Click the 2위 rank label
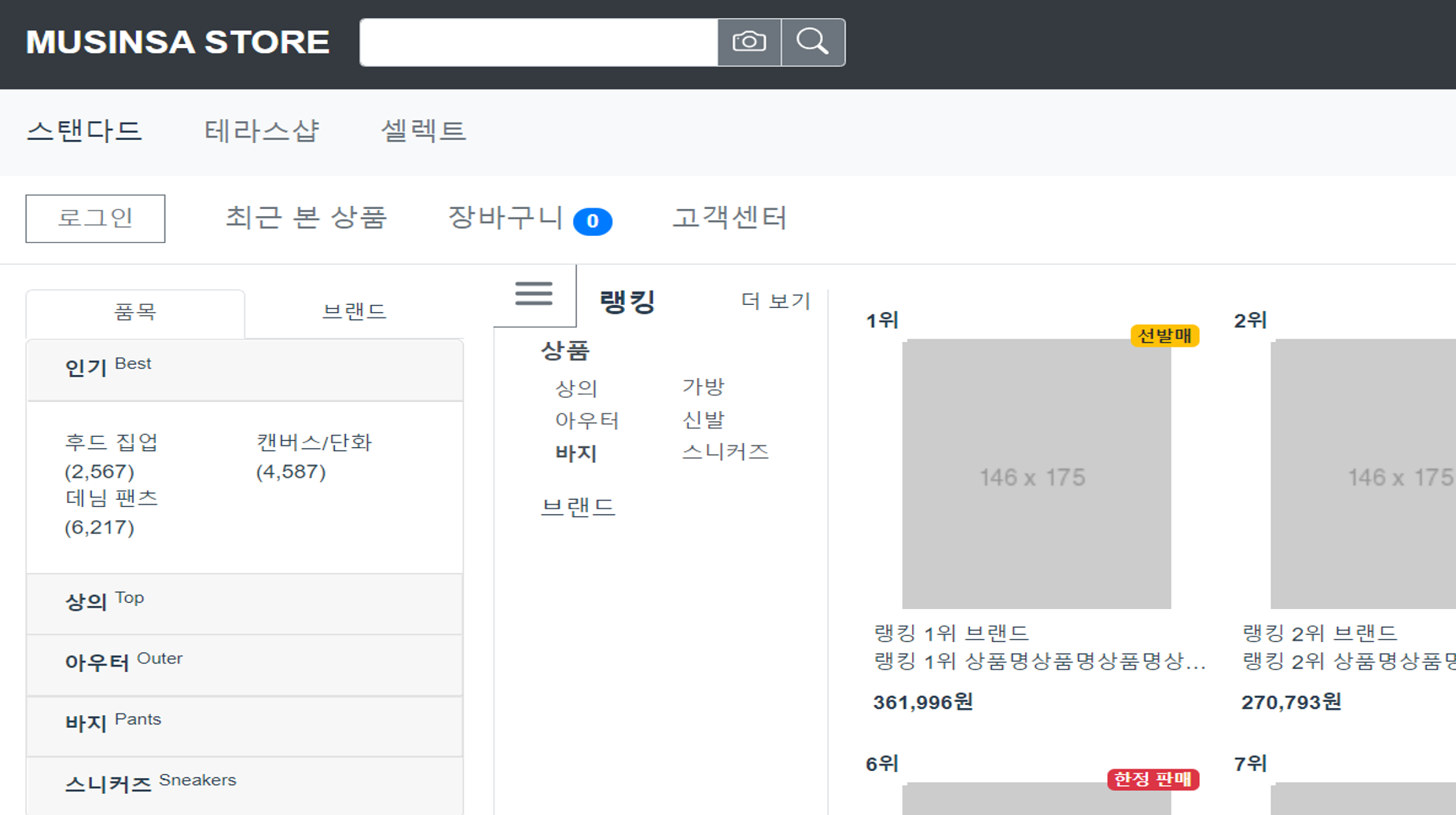1456x815 pixels. point(1250,321)
